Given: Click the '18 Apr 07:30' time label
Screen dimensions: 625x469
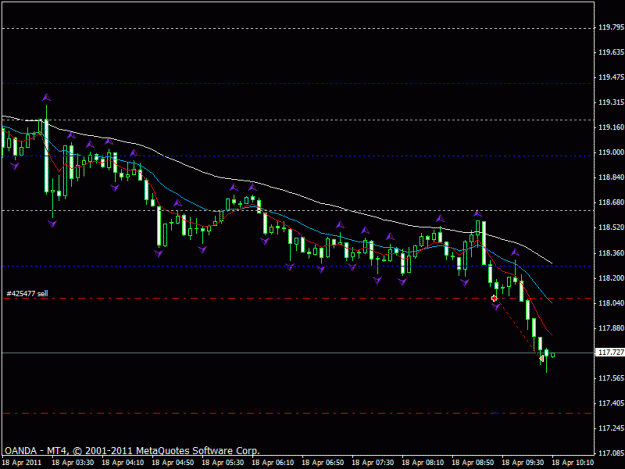Looking at the screenshot, I should (373, 463).
